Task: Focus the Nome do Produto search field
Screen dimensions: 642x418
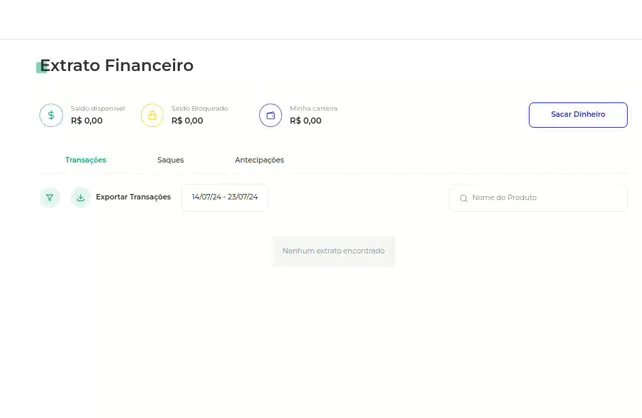Action: 538,198
